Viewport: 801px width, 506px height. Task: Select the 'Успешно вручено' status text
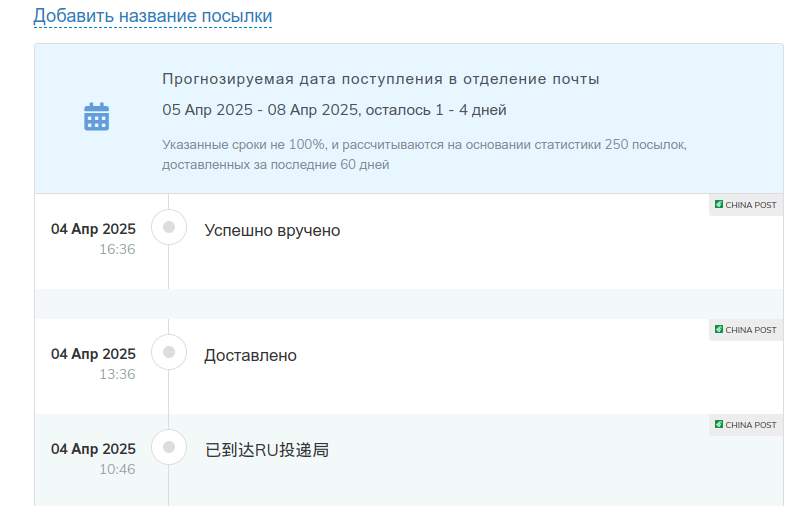(272, 230)
